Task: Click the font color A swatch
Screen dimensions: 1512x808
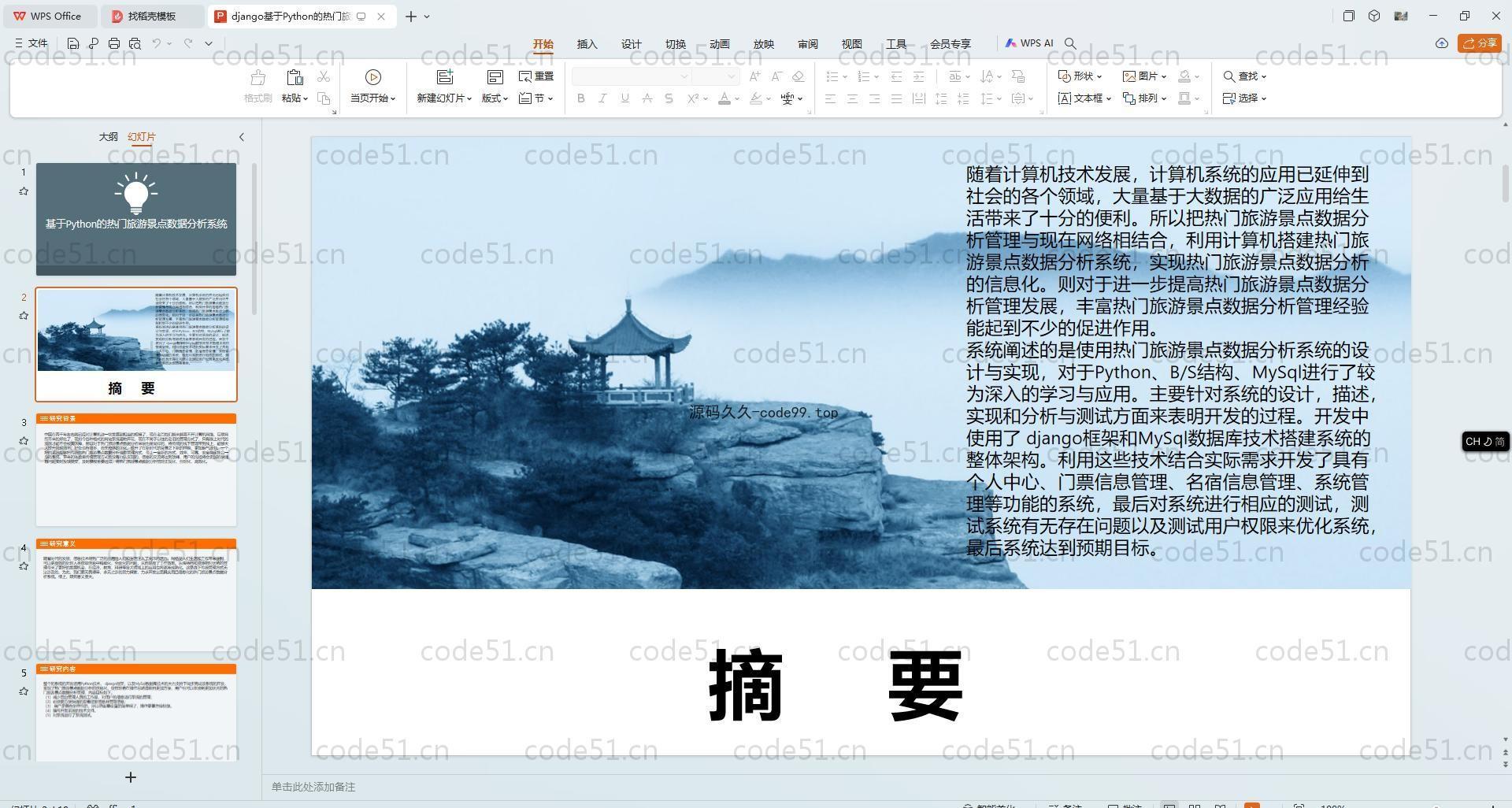Action: click(724, 98)
